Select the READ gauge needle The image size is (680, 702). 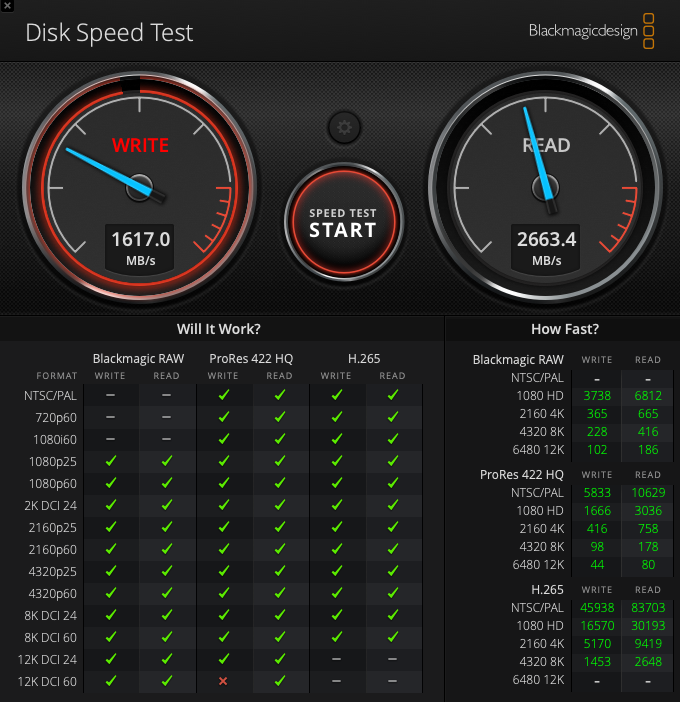[x=539, y=157]
